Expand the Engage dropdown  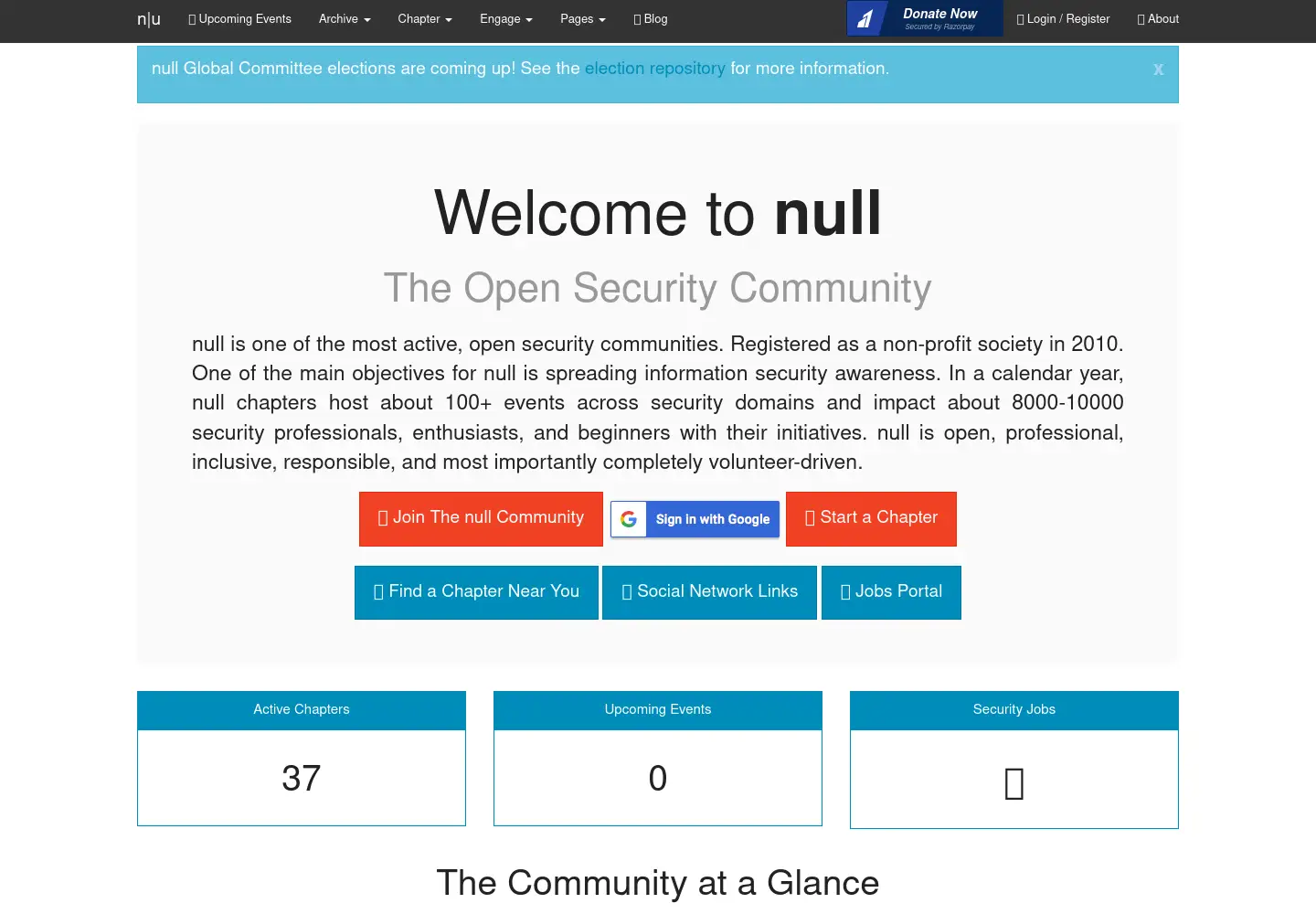pos(506,19)
